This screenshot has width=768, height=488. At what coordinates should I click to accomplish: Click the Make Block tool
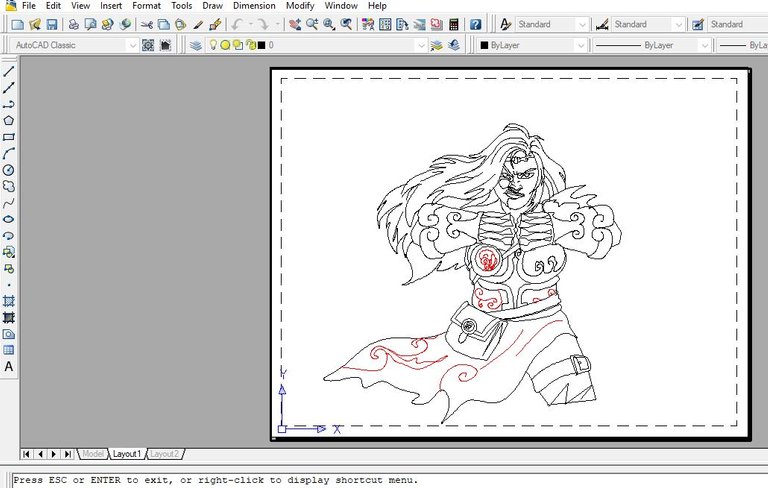[x=9, y=268]
